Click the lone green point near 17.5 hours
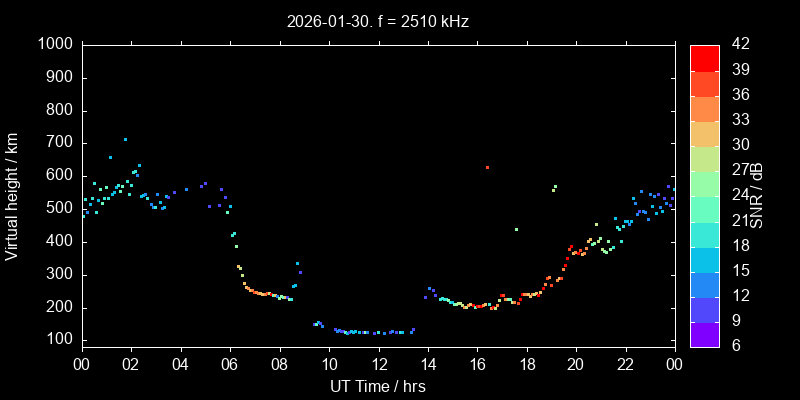This screenshot has height=400, width=800. coord(516,229)
